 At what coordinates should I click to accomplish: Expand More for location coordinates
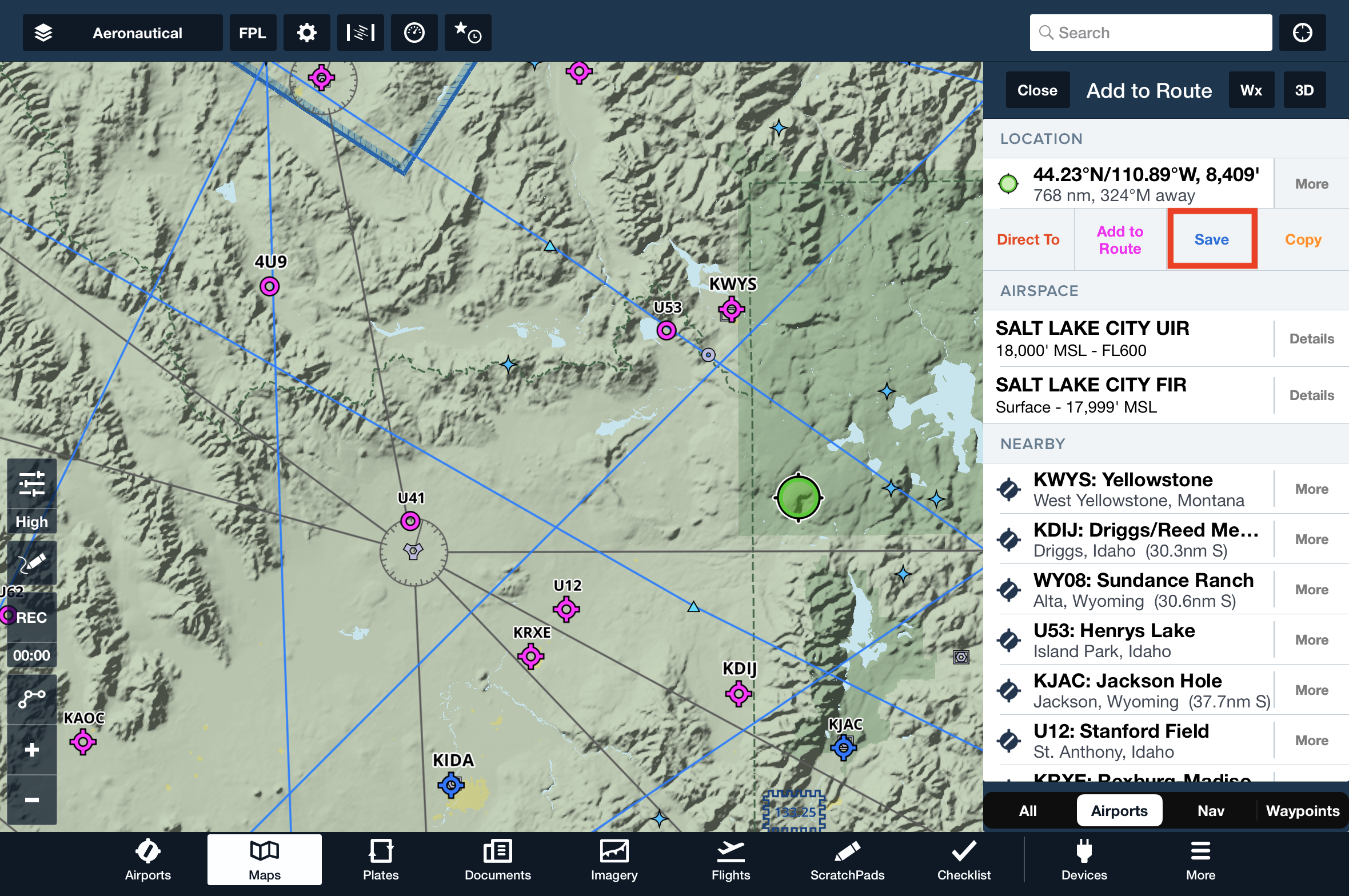1311,184
